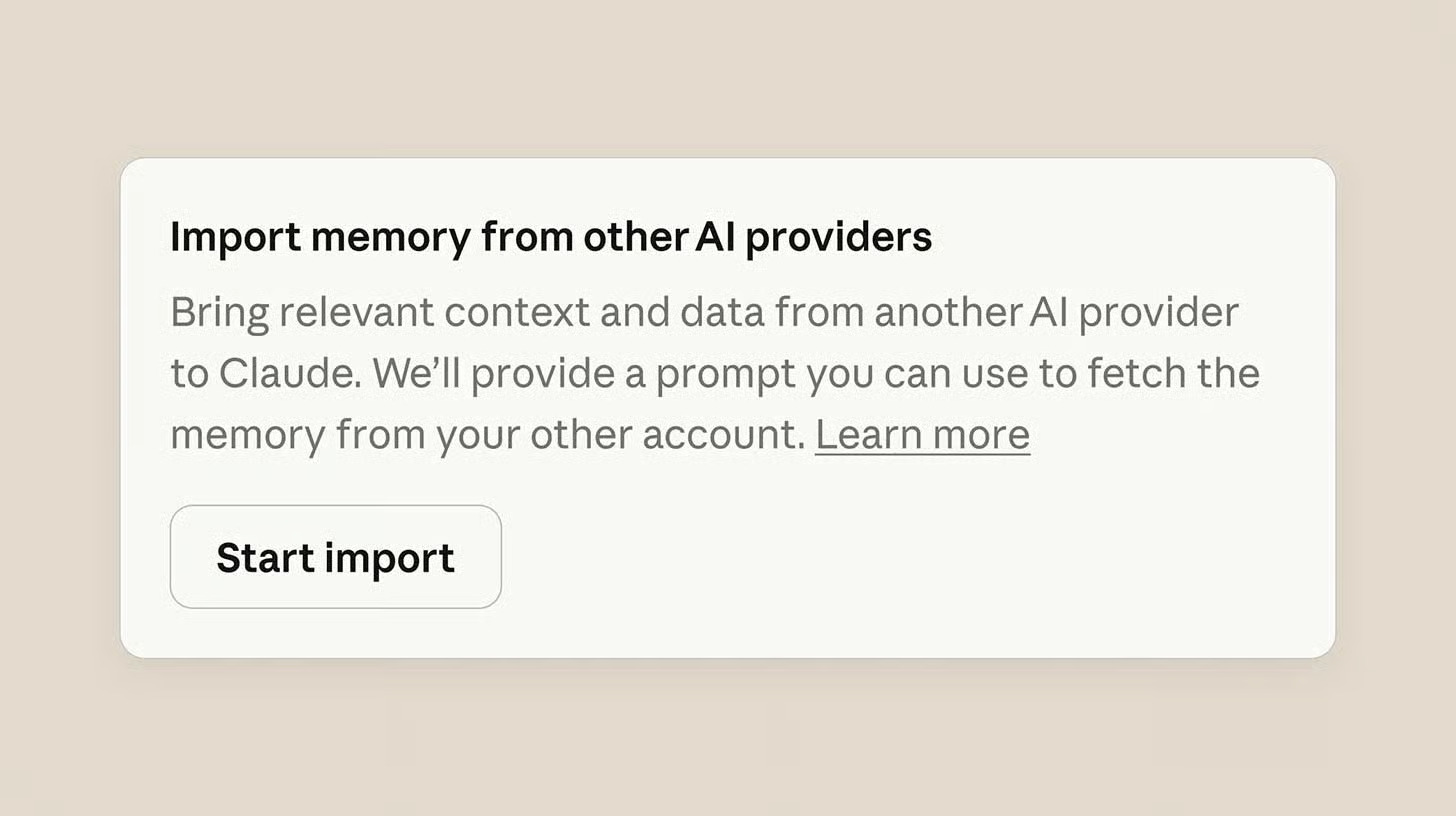The height and width of the screenshot is (816, 1456).
Task: Click inside the rounded Start import button border
Action: click(x=335, y=556)
